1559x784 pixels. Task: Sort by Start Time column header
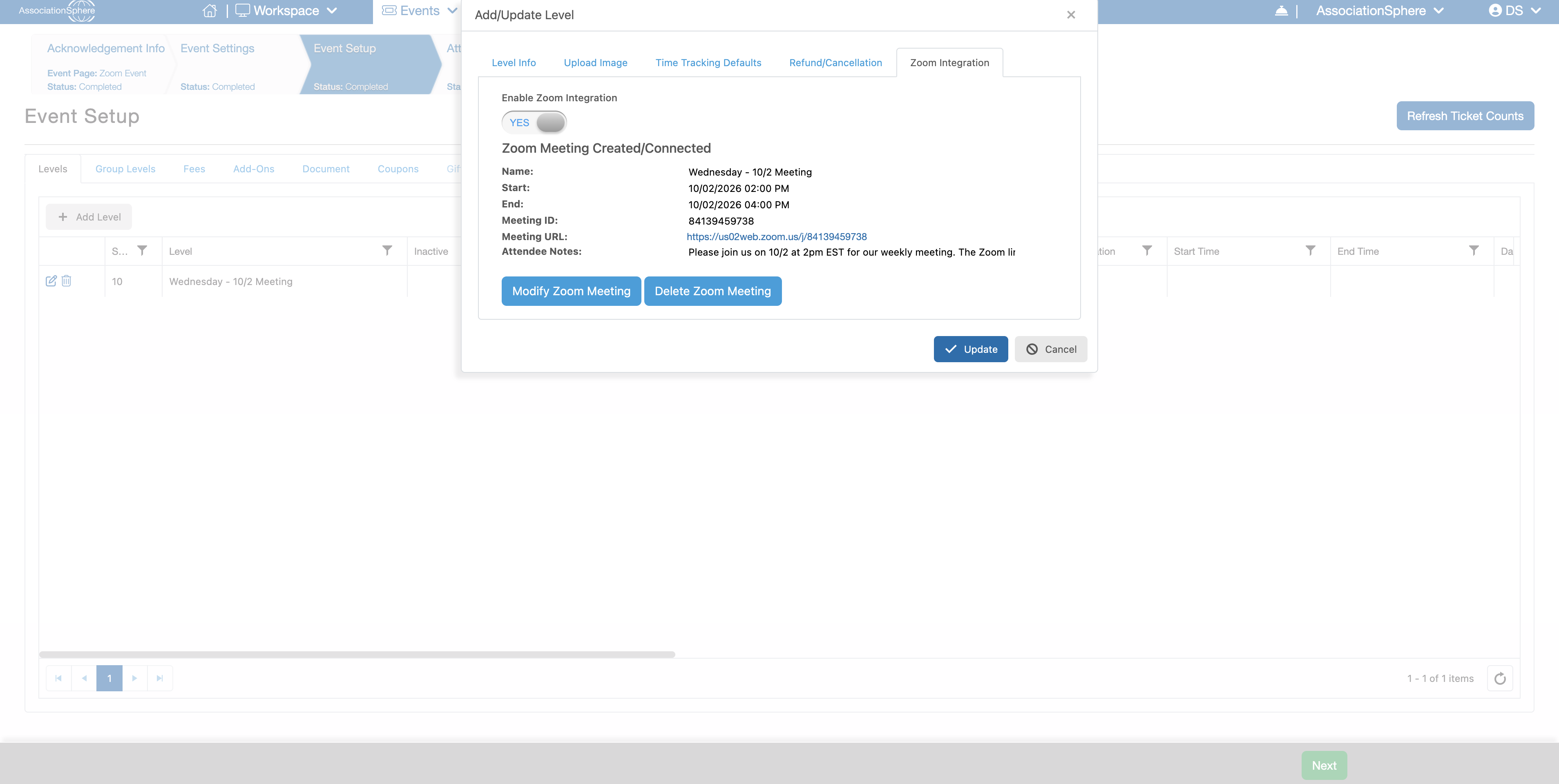click(1197, 251)
